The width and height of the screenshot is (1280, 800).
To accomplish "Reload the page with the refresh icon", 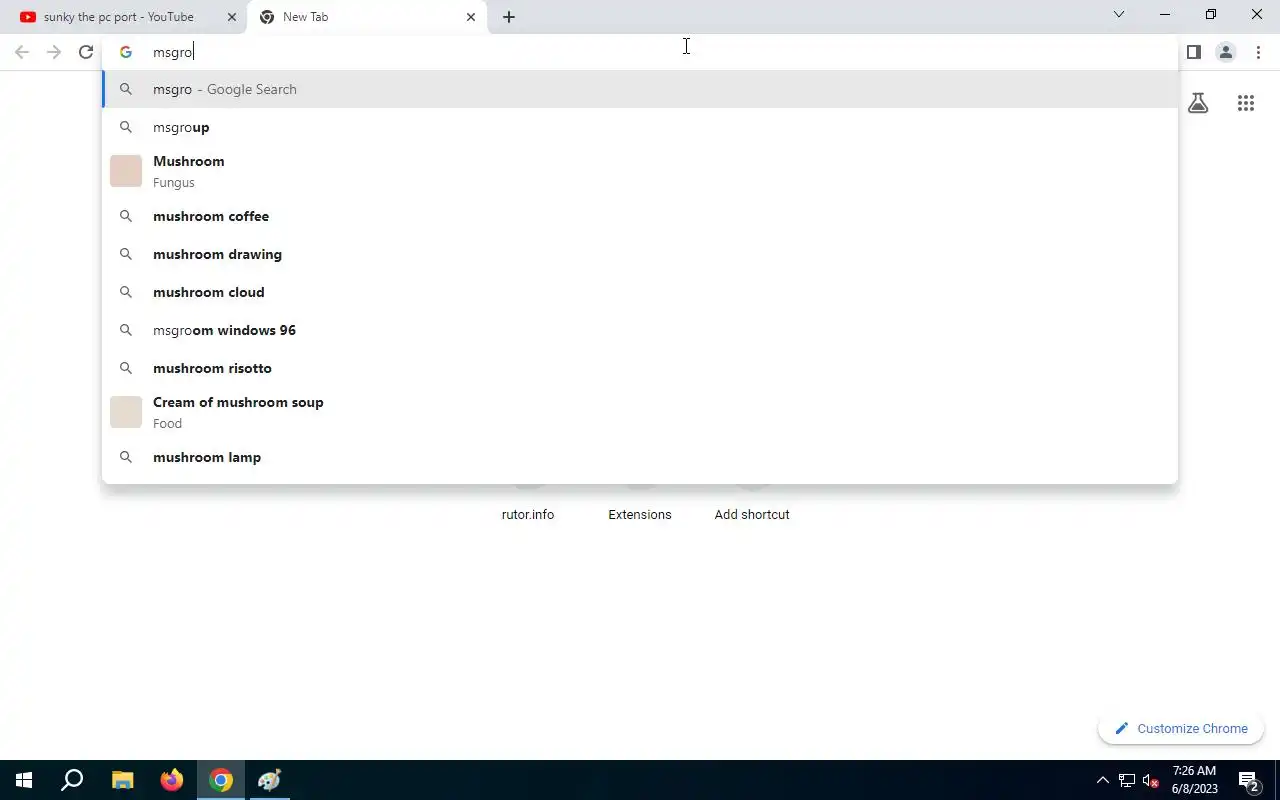I will pos(86,52).
